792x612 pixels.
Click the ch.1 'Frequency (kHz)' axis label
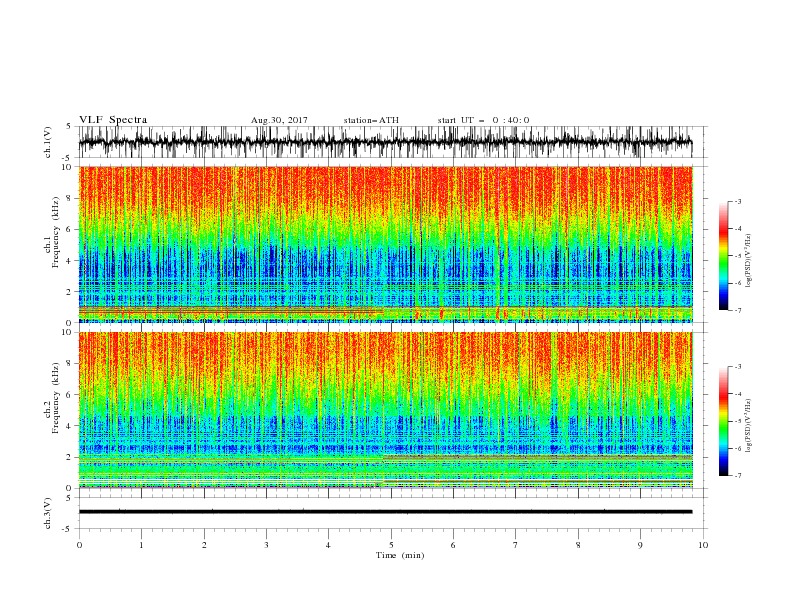pos(56,230)
